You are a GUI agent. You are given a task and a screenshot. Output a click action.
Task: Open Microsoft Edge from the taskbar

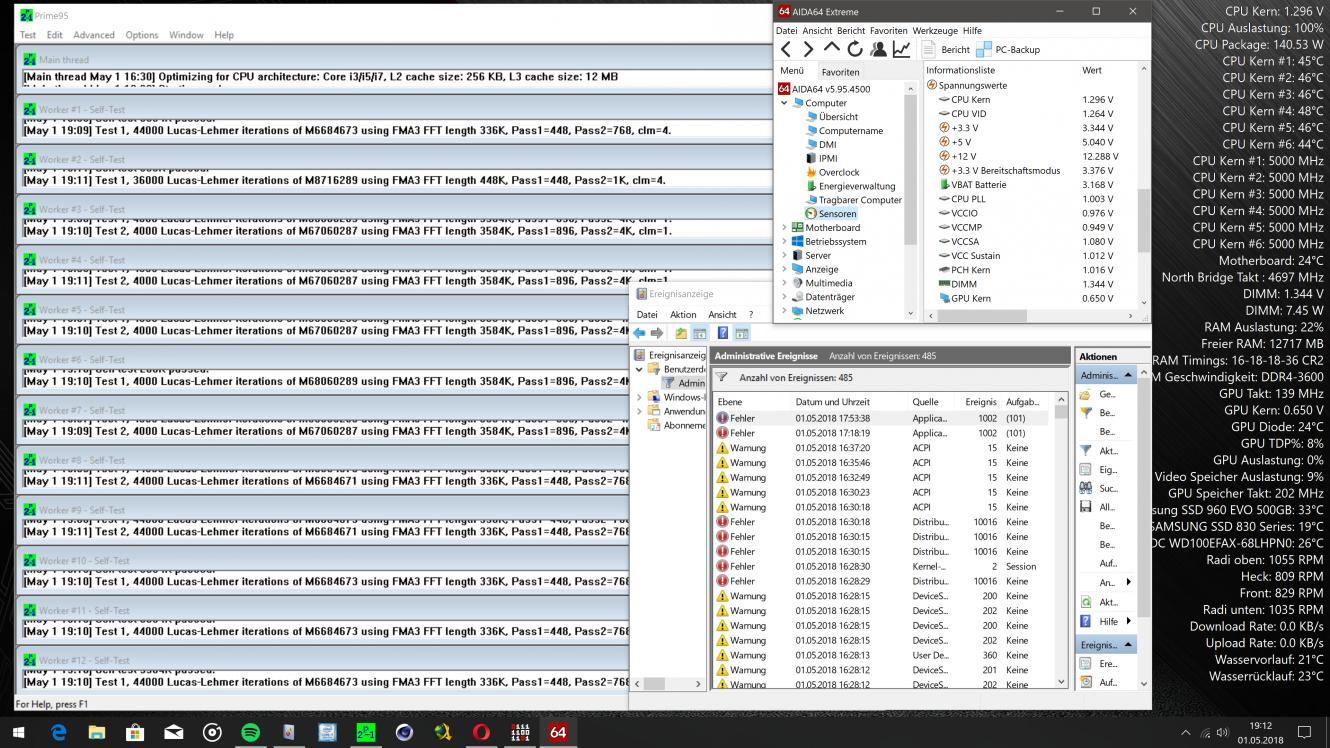click(58, 732)
